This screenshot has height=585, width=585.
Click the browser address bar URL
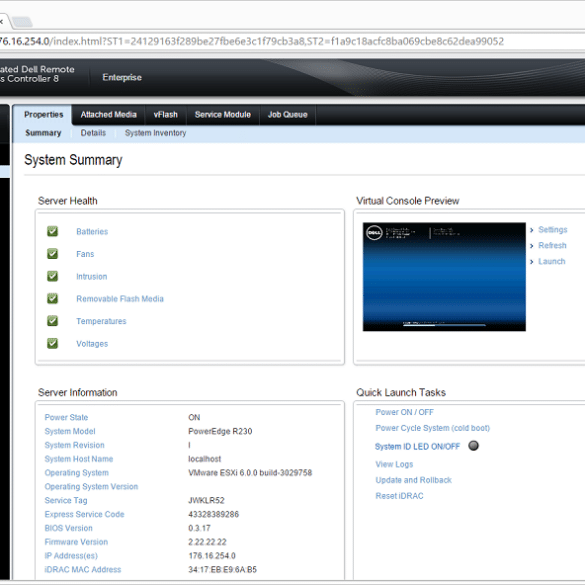tap(252, 41)
